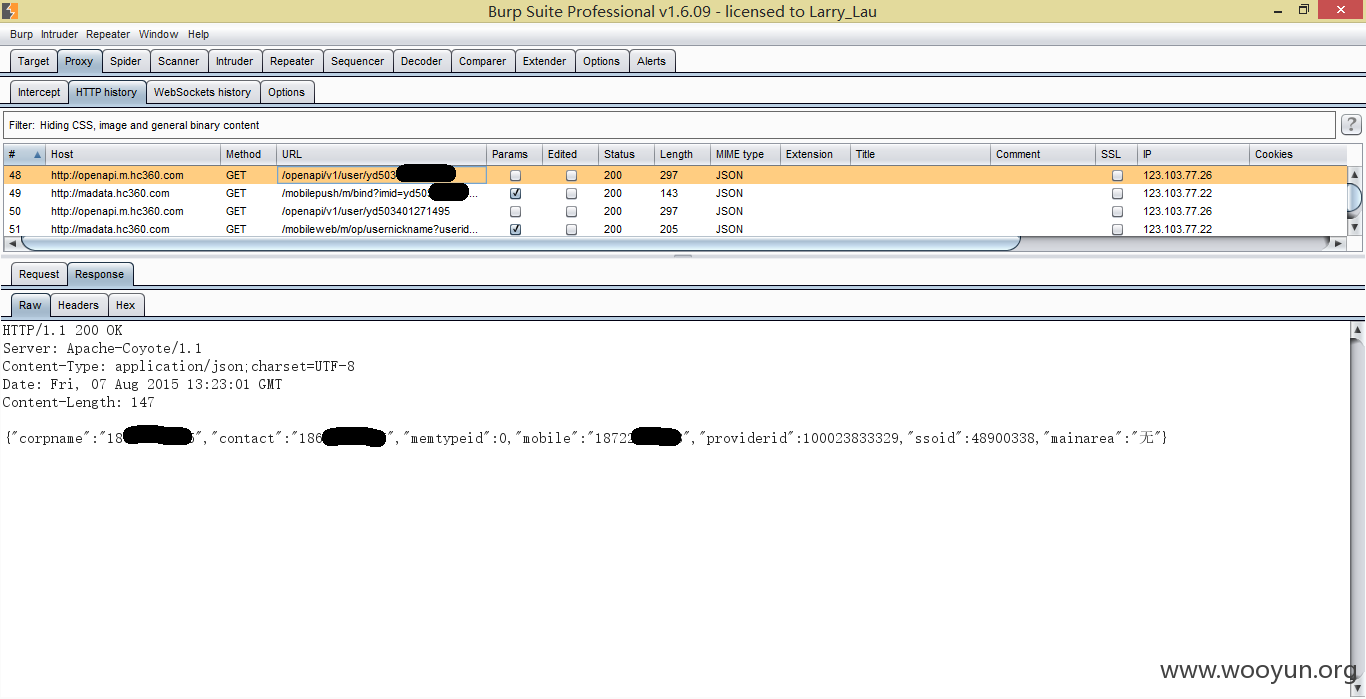Select row 51 /mobileweb/m/op/usernickname URL

pyautogui.click(x=380, y=229)
